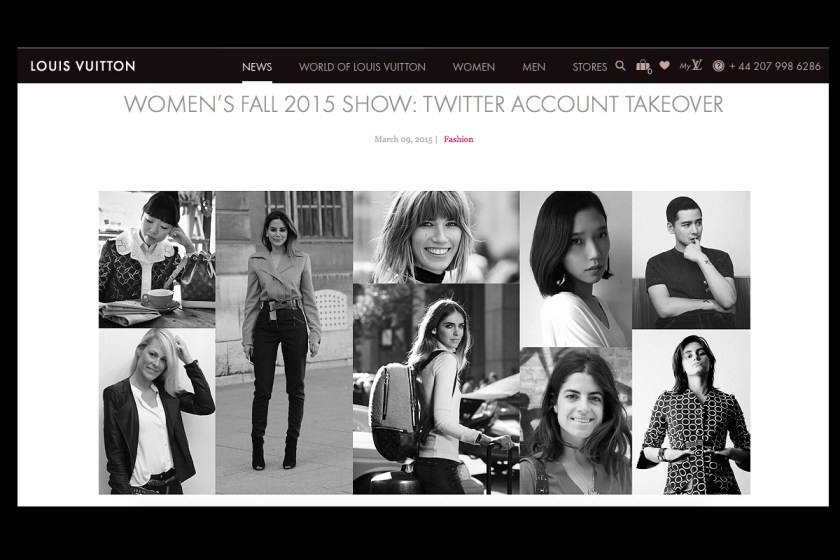This screenshot has width=840, height=560.
Task: Open the search magnifier icon
Action: 620,66
